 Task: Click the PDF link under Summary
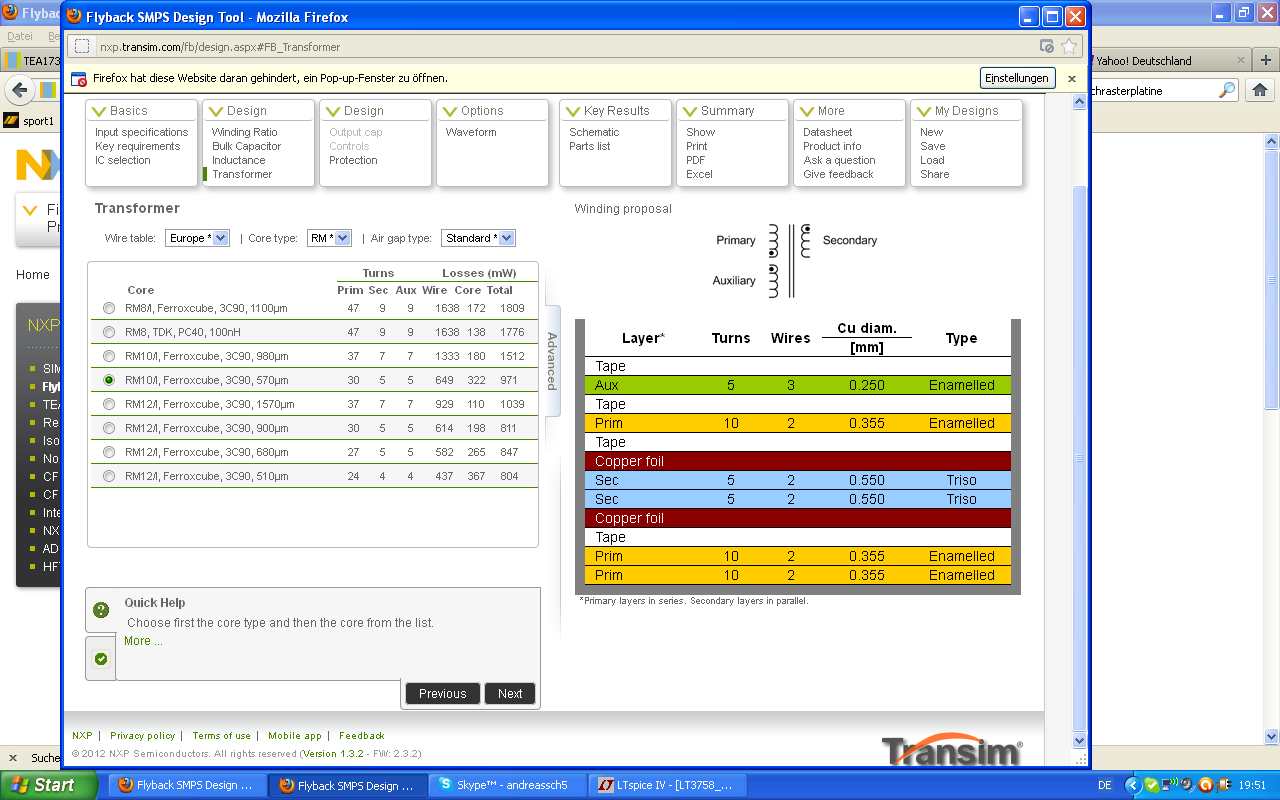pyautogui.click(x=696, y=160)
